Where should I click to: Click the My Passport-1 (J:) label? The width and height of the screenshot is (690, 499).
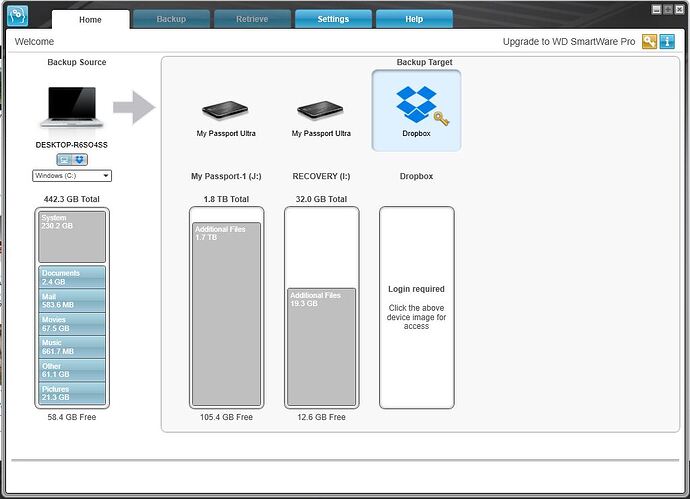point(226,176)
